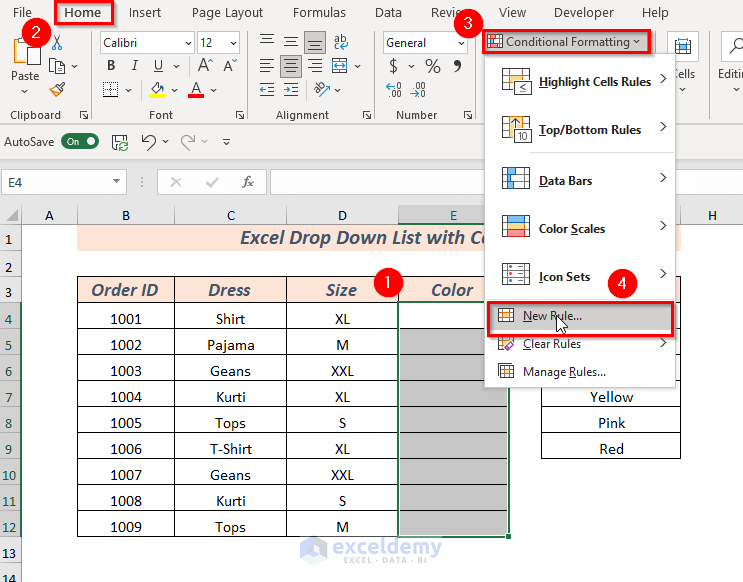Click the Insert Function fx icon

tap(247, 182)
